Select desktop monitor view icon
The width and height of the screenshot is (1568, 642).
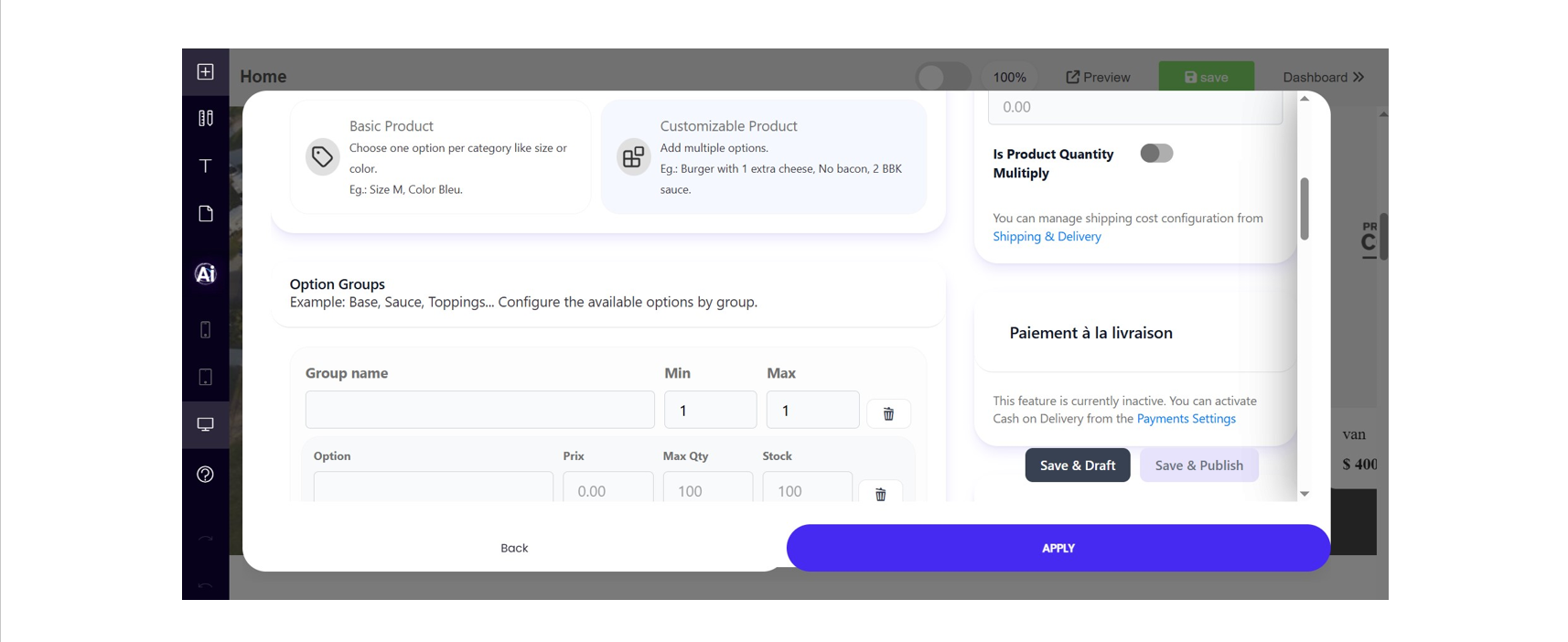[205, 424]
